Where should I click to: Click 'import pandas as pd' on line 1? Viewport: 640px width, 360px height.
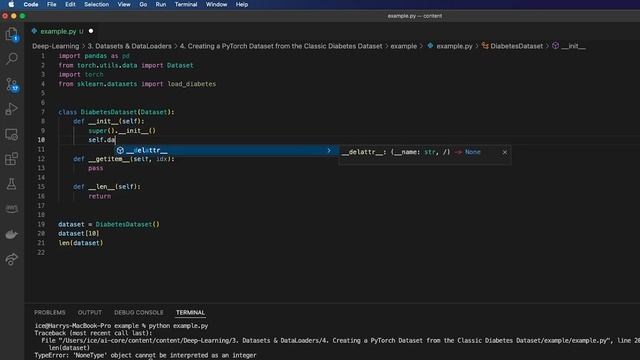pyautogui.click(x=94, y=56)
